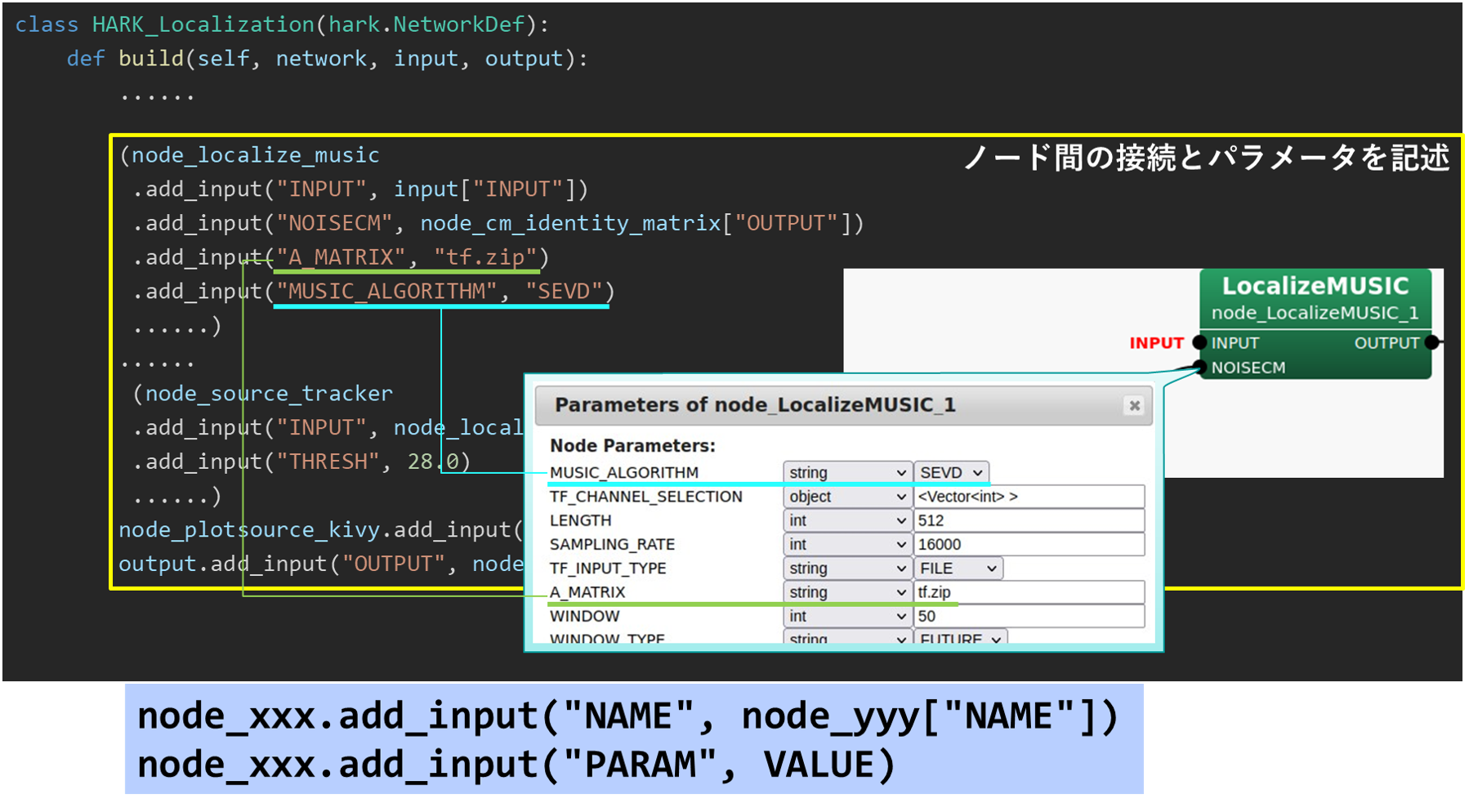
Task: Click the A_MATRIX field containing tf.zip
Action: click(x=1029, y=592)
